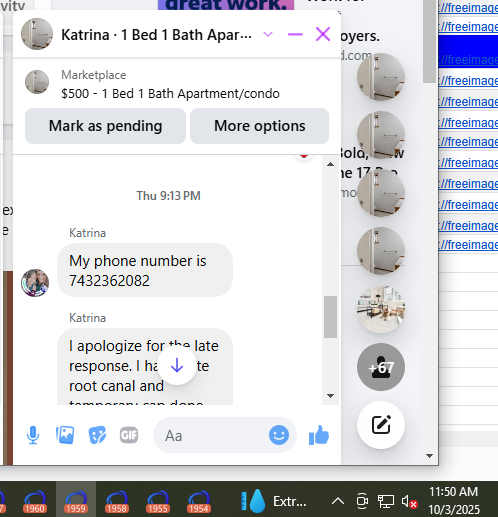Open the +67 more chats bubble

coord(381,367)
